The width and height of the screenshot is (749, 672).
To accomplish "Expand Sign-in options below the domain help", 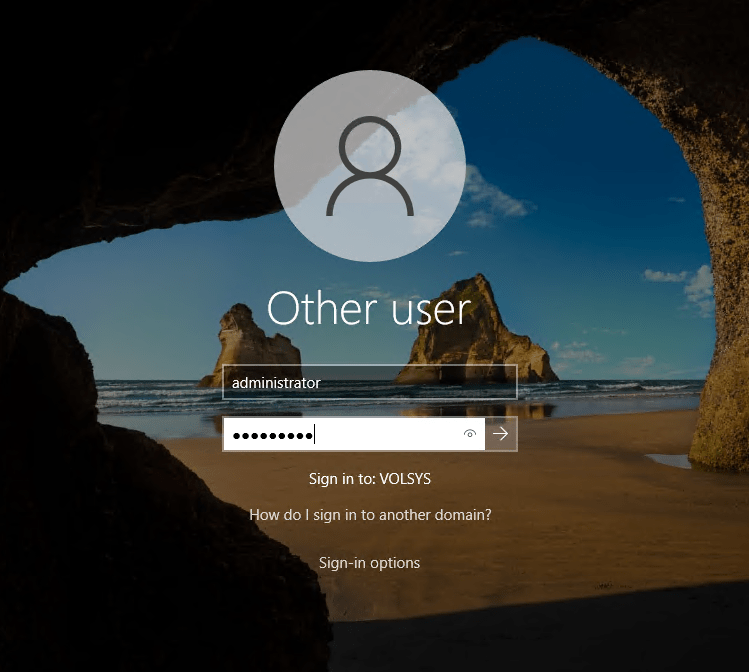I will [x=369, y=563].
